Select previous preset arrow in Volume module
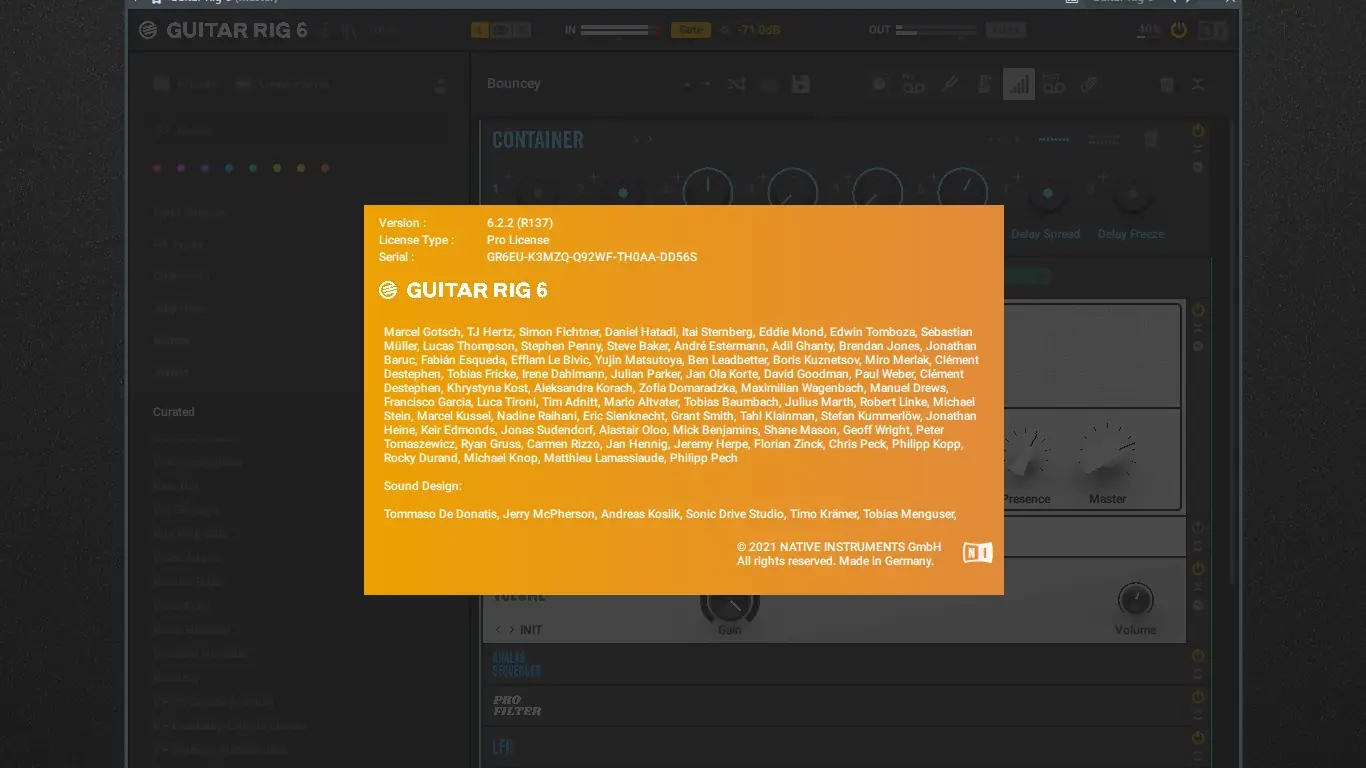Viewport: 1366px width, 768px height. pyautogui.click(x=498, y=630)
